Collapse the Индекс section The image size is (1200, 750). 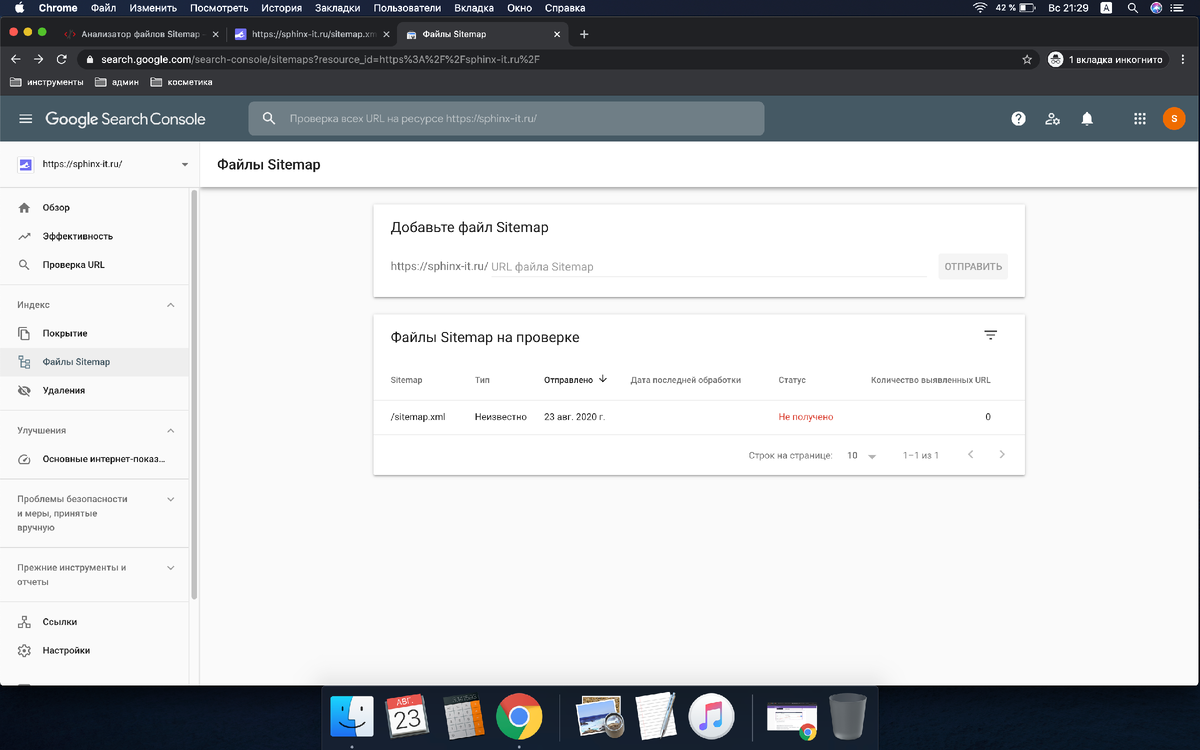[170, 304]
